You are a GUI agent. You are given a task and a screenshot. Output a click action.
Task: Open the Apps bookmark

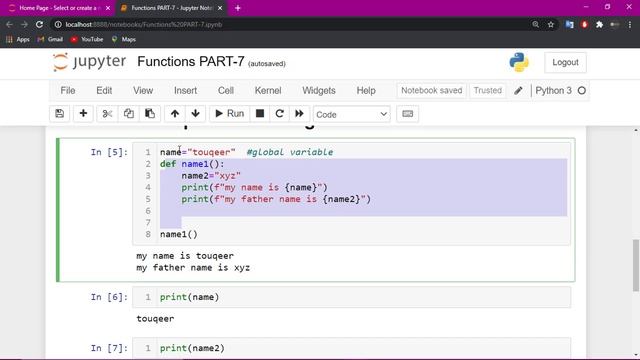click(18, 39)
